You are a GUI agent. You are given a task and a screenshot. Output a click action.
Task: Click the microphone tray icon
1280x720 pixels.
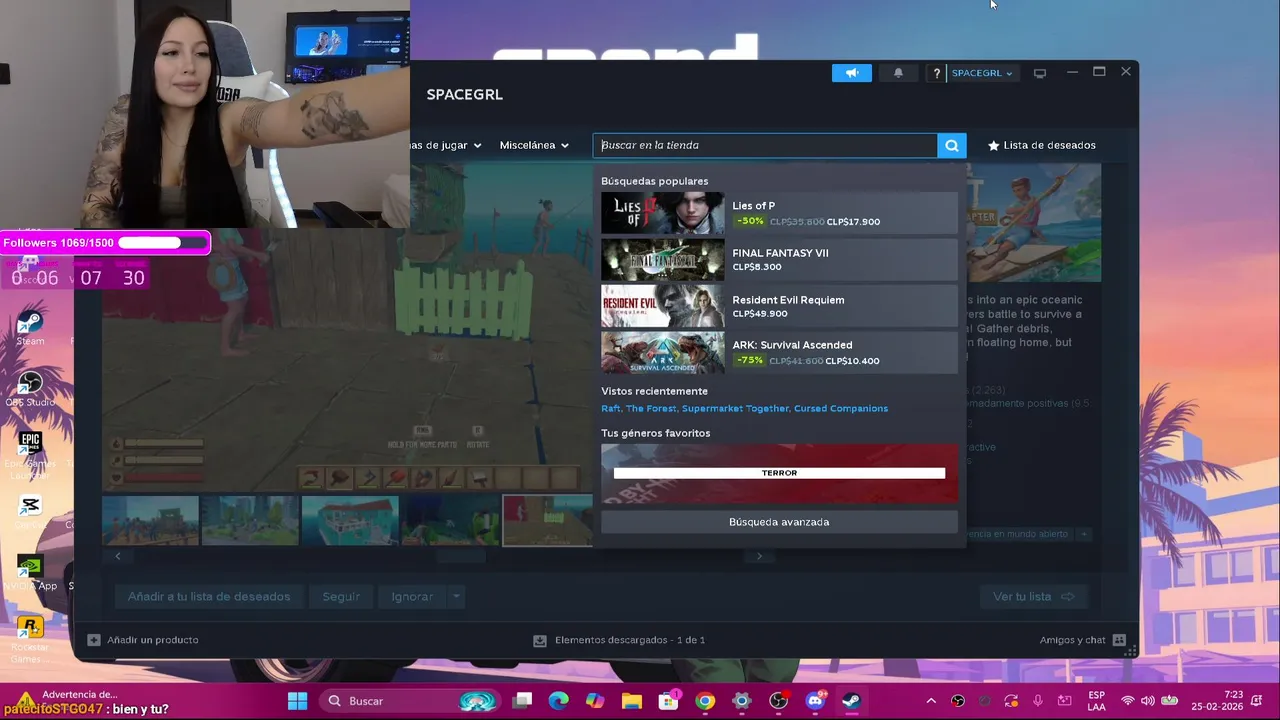pyautogui.click(x=1038, y=701)
